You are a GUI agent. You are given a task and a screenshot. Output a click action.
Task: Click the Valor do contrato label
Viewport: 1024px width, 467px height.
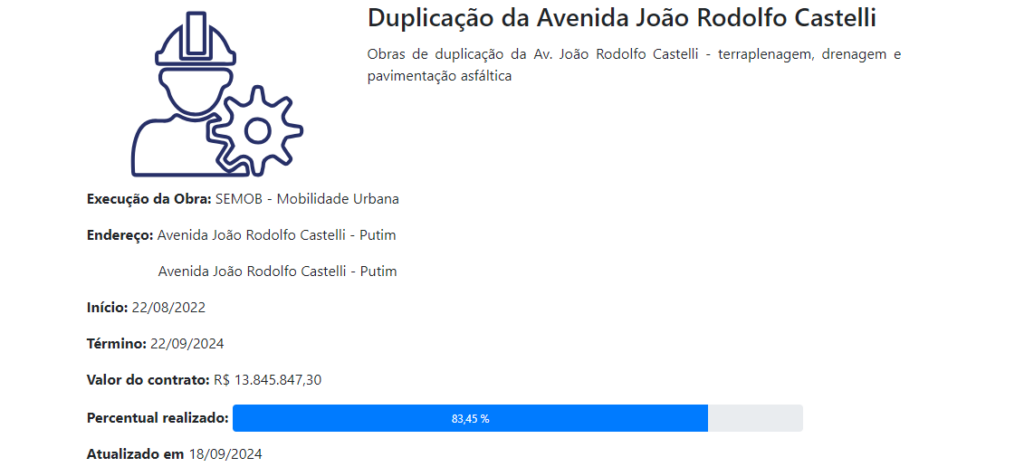point(148,380)
